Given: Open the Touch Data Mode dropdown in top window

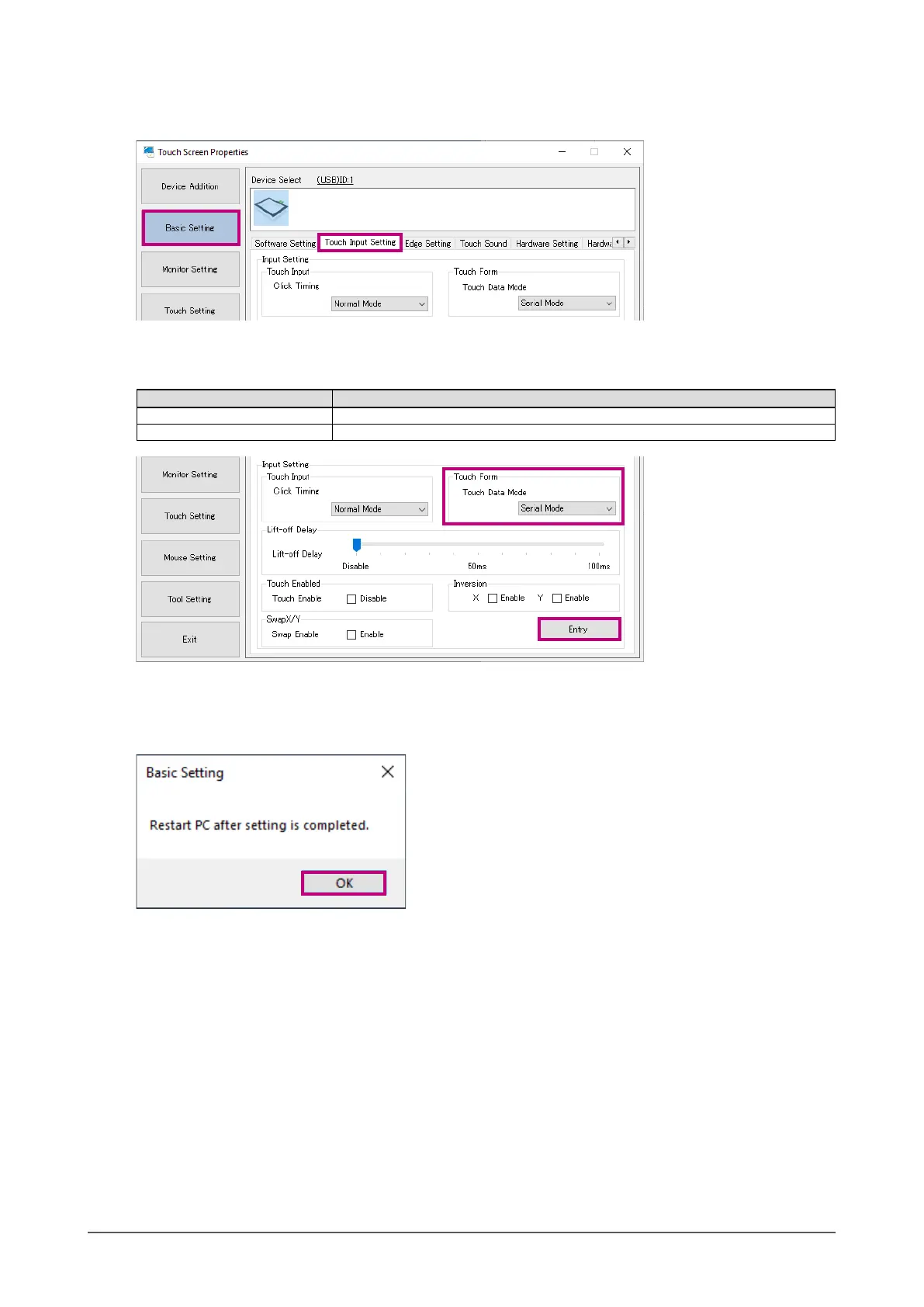Looking at the screenshot, I should pos(566,303).
